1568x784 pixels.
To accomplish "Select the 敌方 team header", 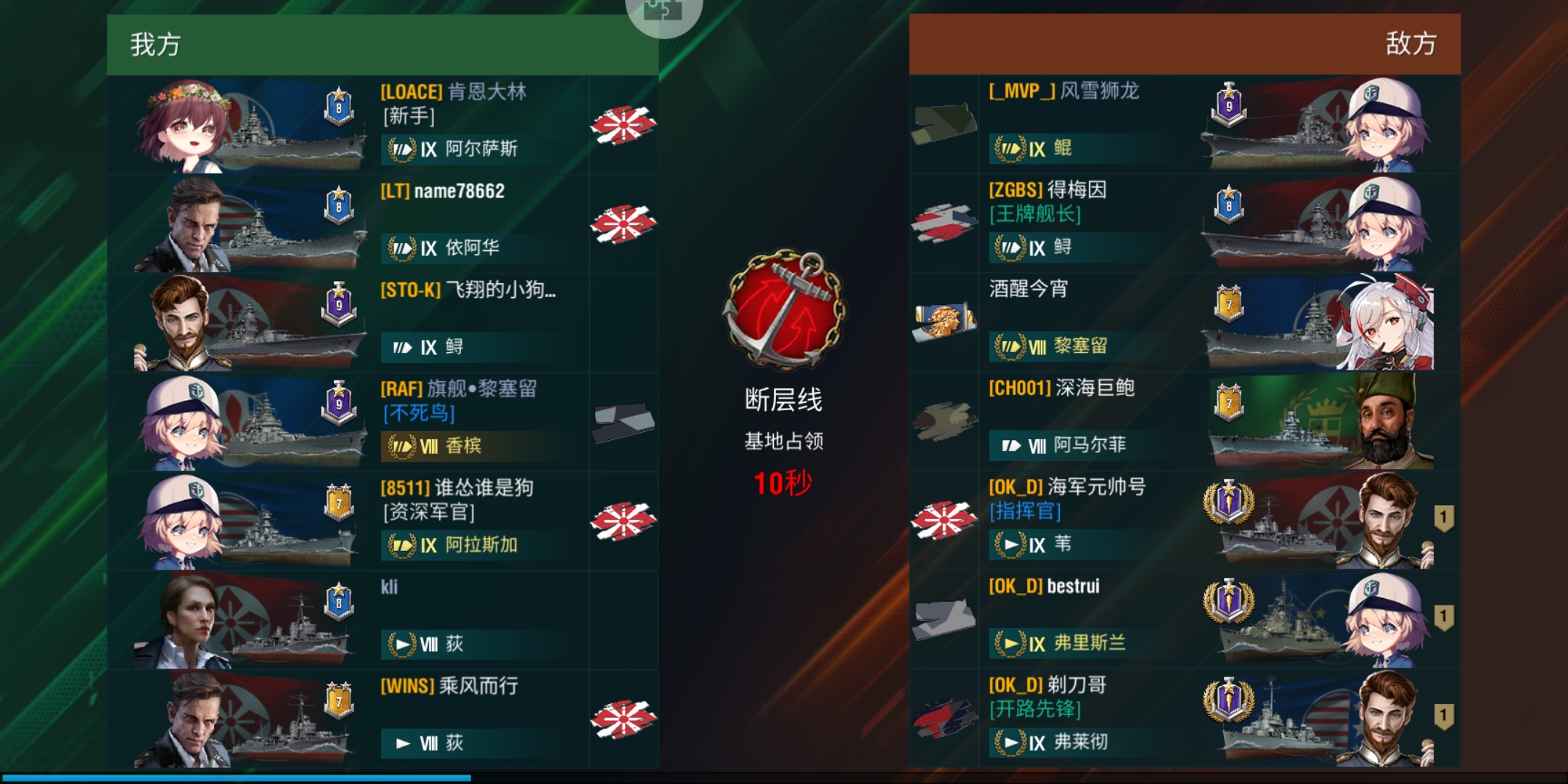I will pos(1185,44).
